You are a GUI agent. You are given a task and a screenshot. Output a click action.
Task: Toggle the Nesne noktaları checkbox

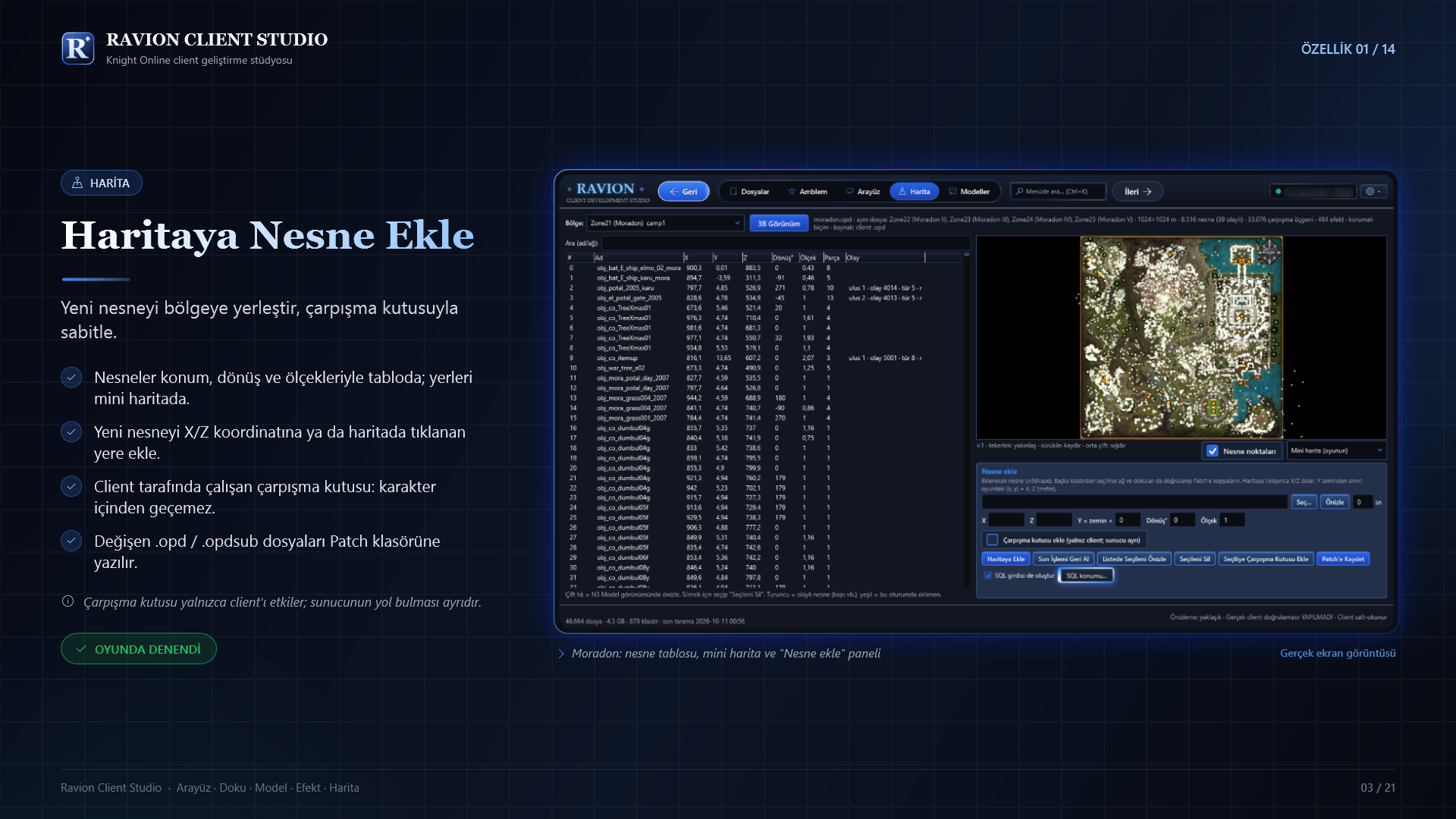pos(1212,451)
